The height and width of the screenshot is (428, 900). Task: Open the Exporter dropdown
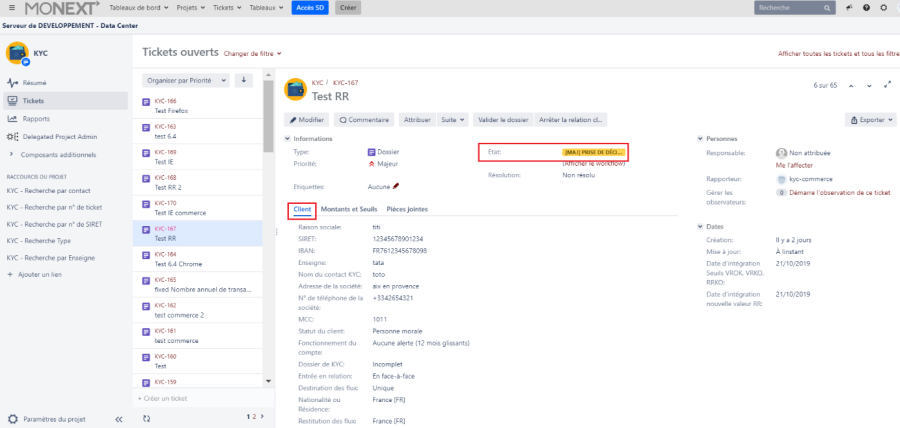coord(869,119)
